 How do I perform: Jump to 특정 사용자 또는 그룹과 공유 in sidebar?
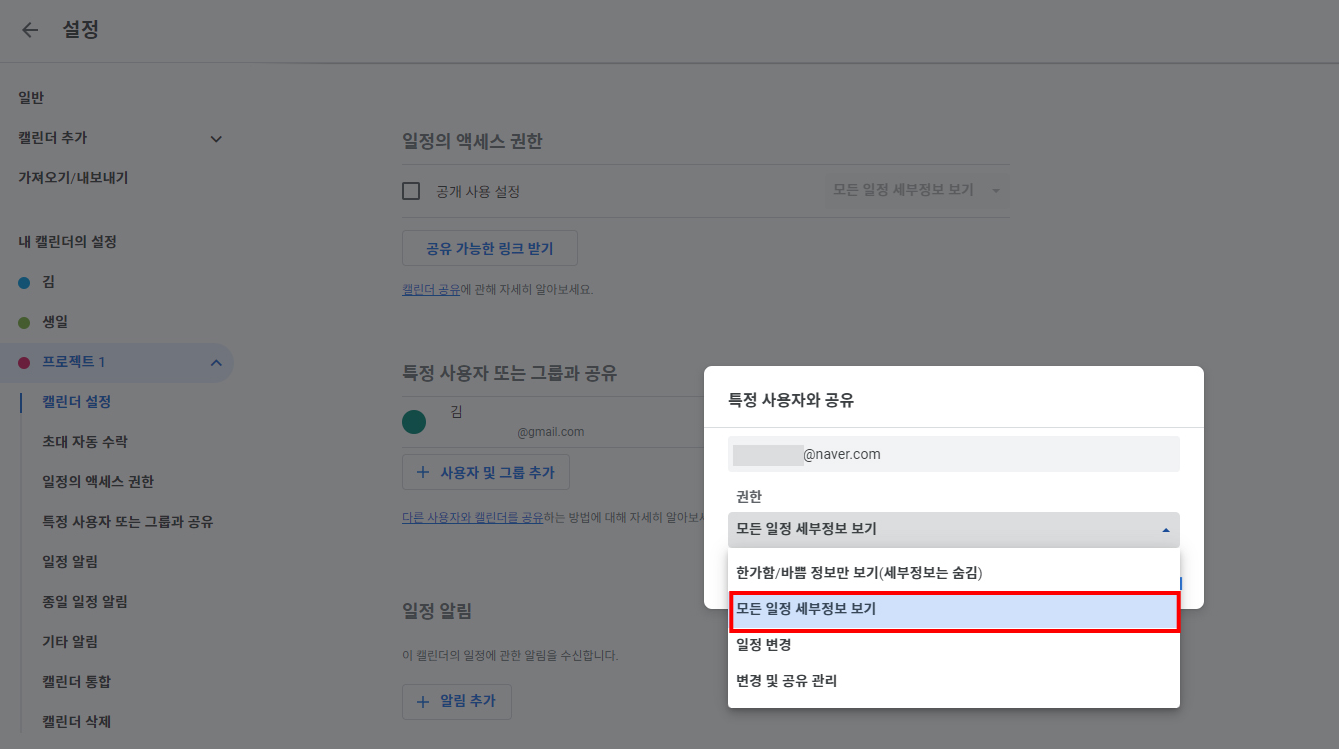tap(128, 522)
